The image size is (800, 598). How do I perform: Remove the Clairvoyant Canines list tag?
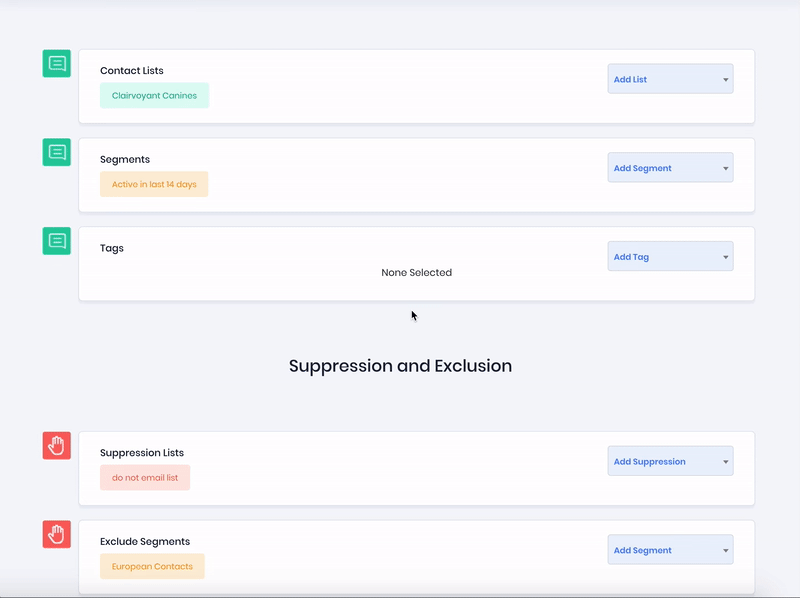(x=154, y=95)
